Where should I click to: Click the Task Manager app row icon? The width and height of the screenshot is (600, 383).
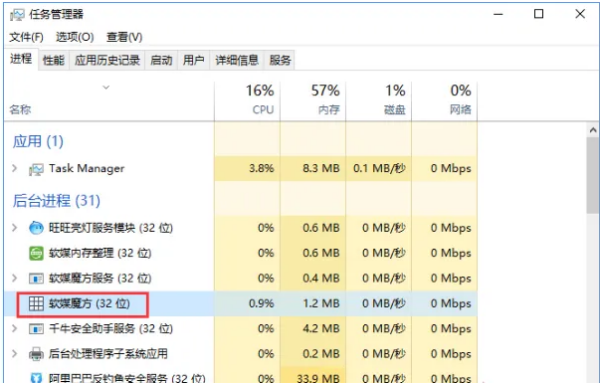pos(36,169)
